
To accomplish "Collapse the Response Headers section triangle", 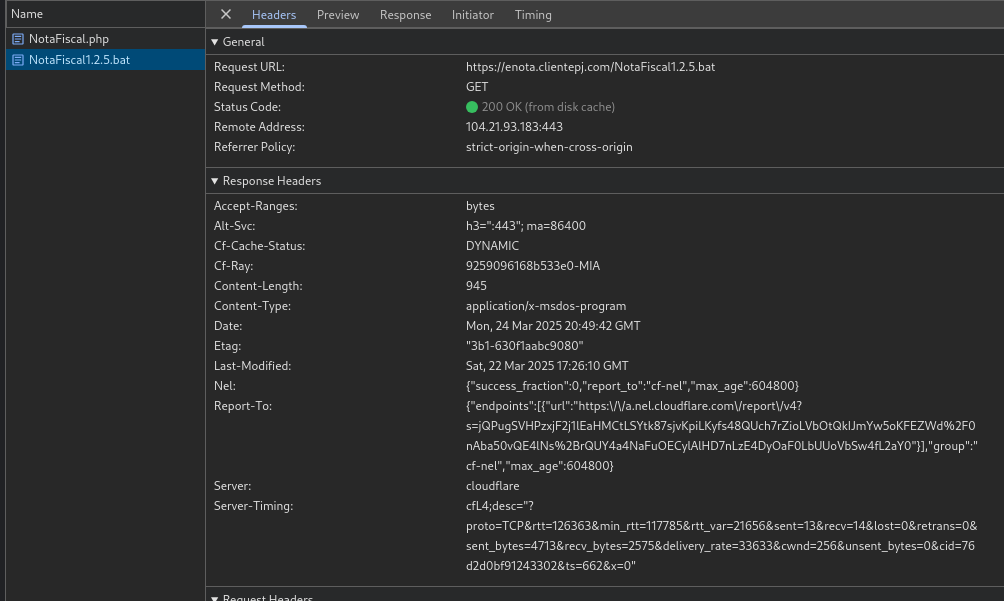I will (x=215, y=181).
